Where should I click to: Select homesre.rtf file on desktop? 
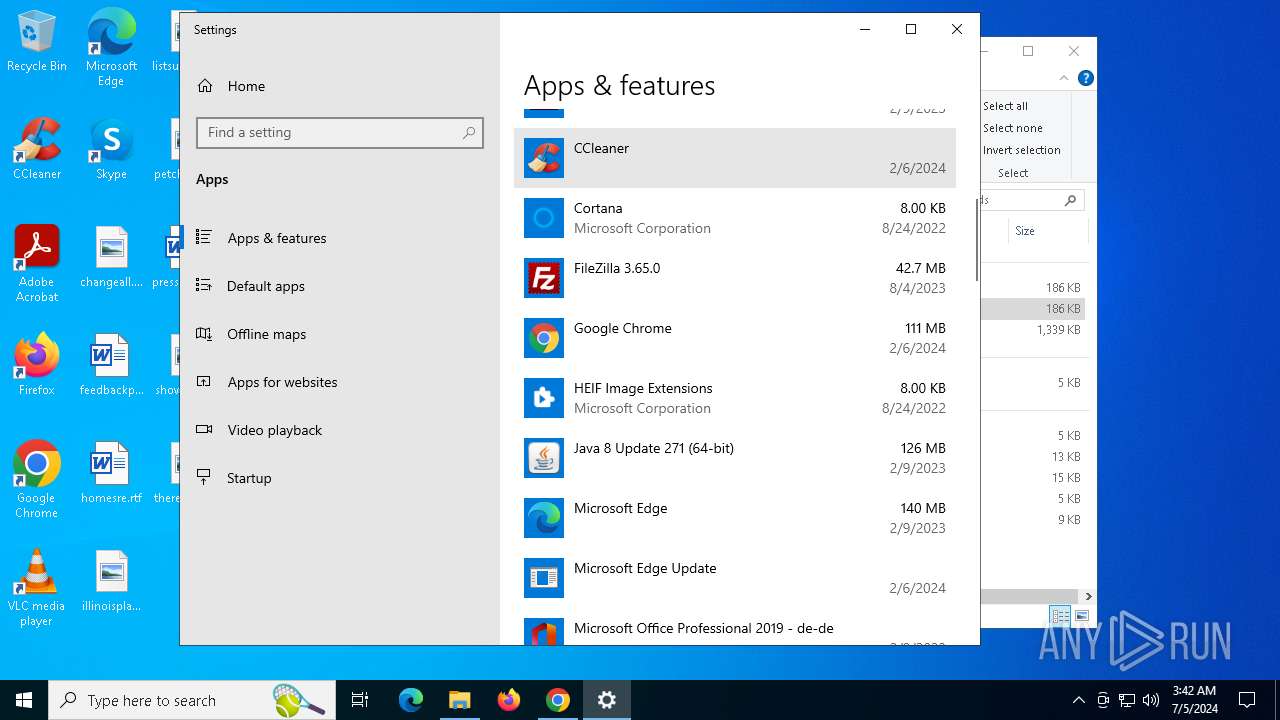pyautogui.click(x=111, y=473)
